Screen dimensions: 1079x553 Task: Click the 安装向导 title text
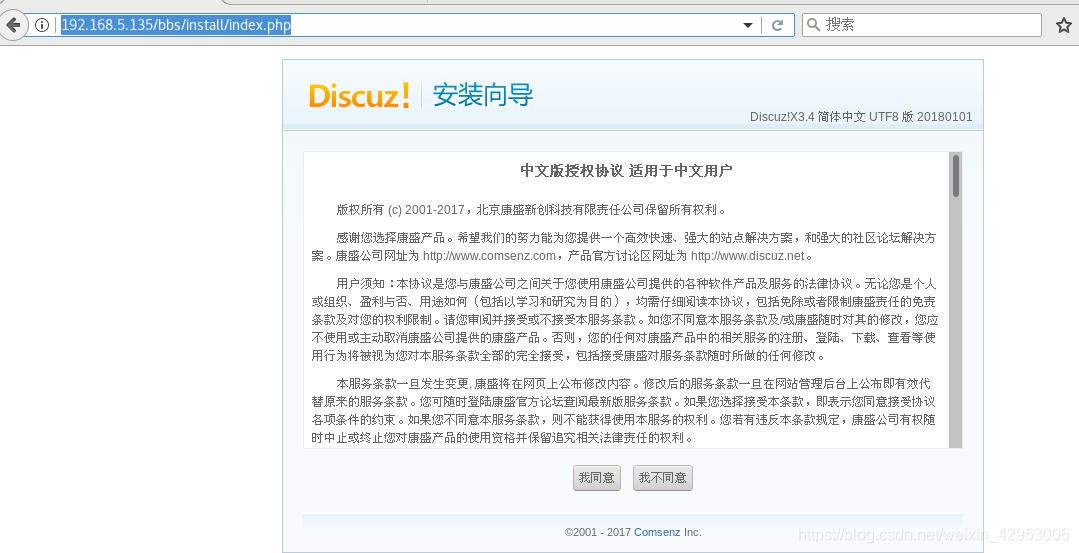coord(483,95)
